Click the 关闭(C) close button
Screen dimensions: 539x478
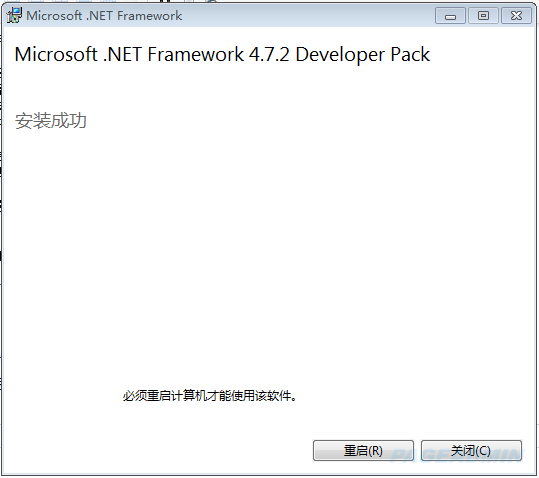(x=471, y=451)
